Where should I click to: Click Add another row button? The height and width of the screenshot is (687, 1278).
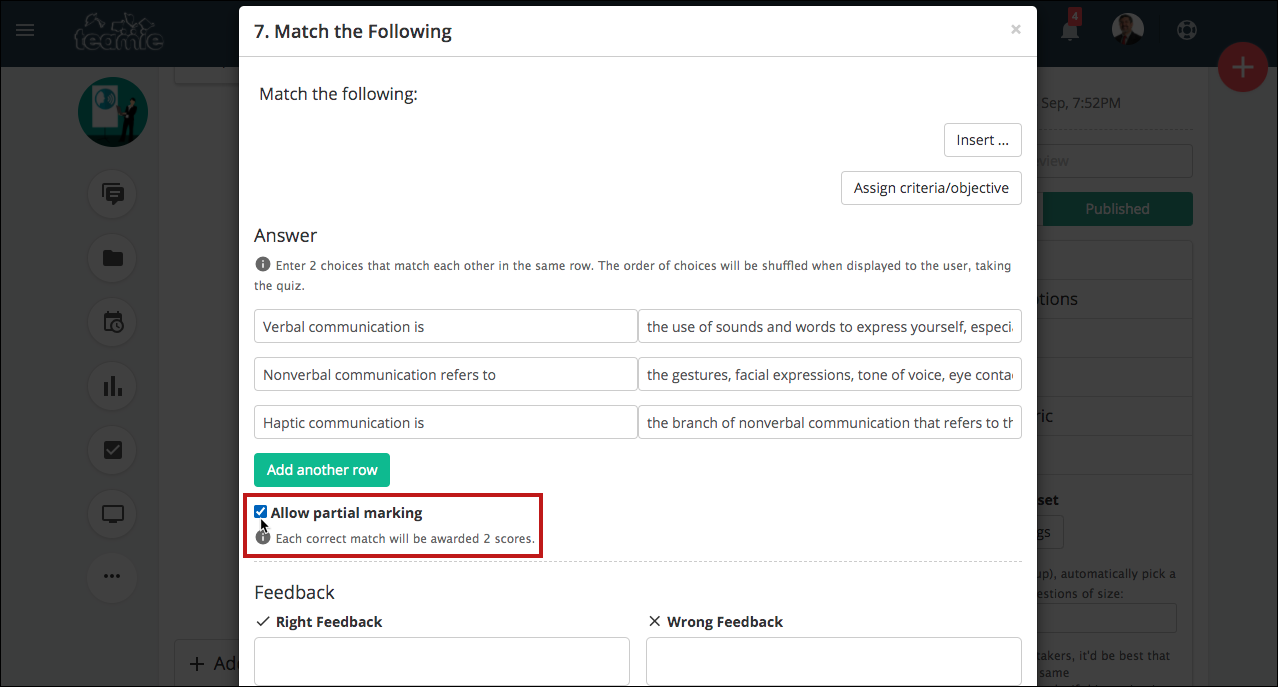(x=321, y=470)
